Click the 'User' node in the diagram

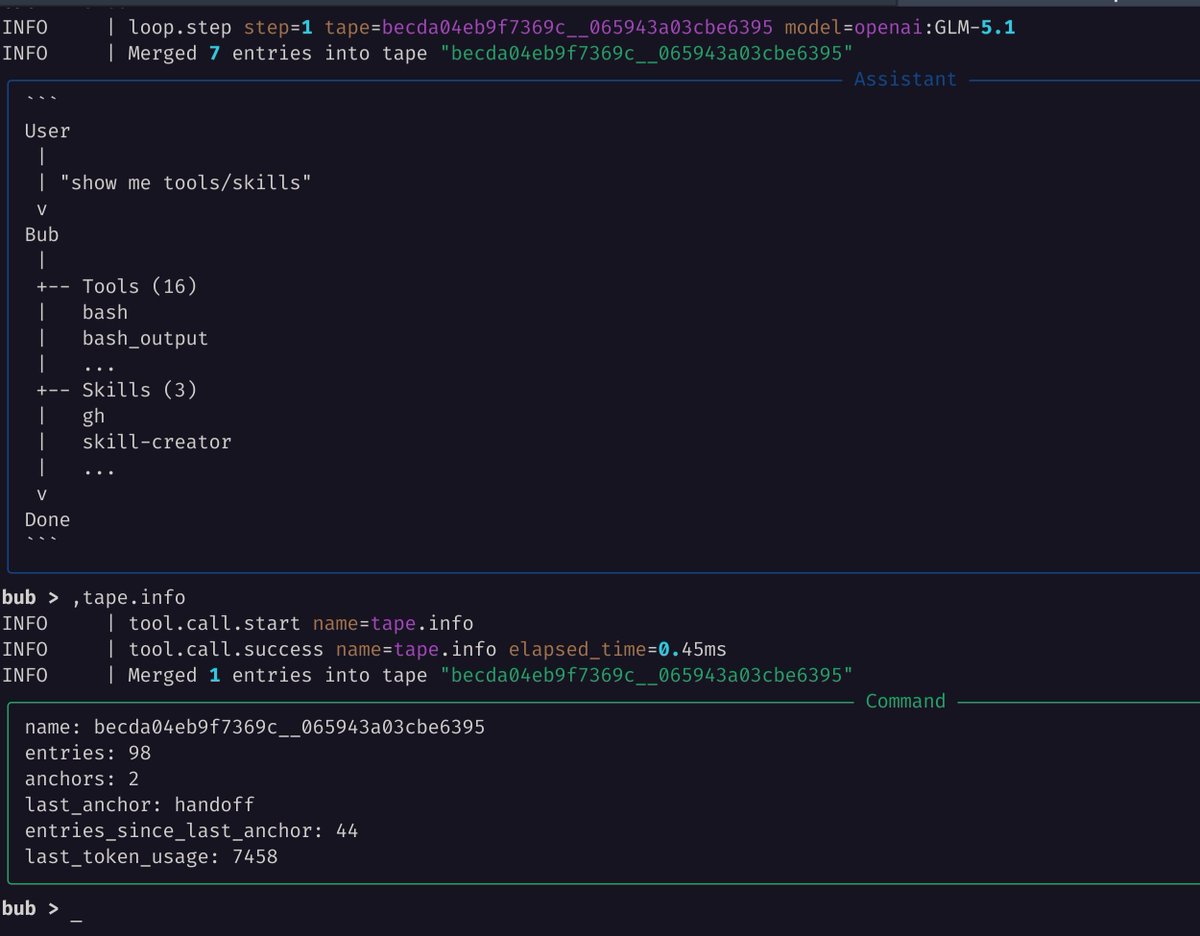click(47, 131)
